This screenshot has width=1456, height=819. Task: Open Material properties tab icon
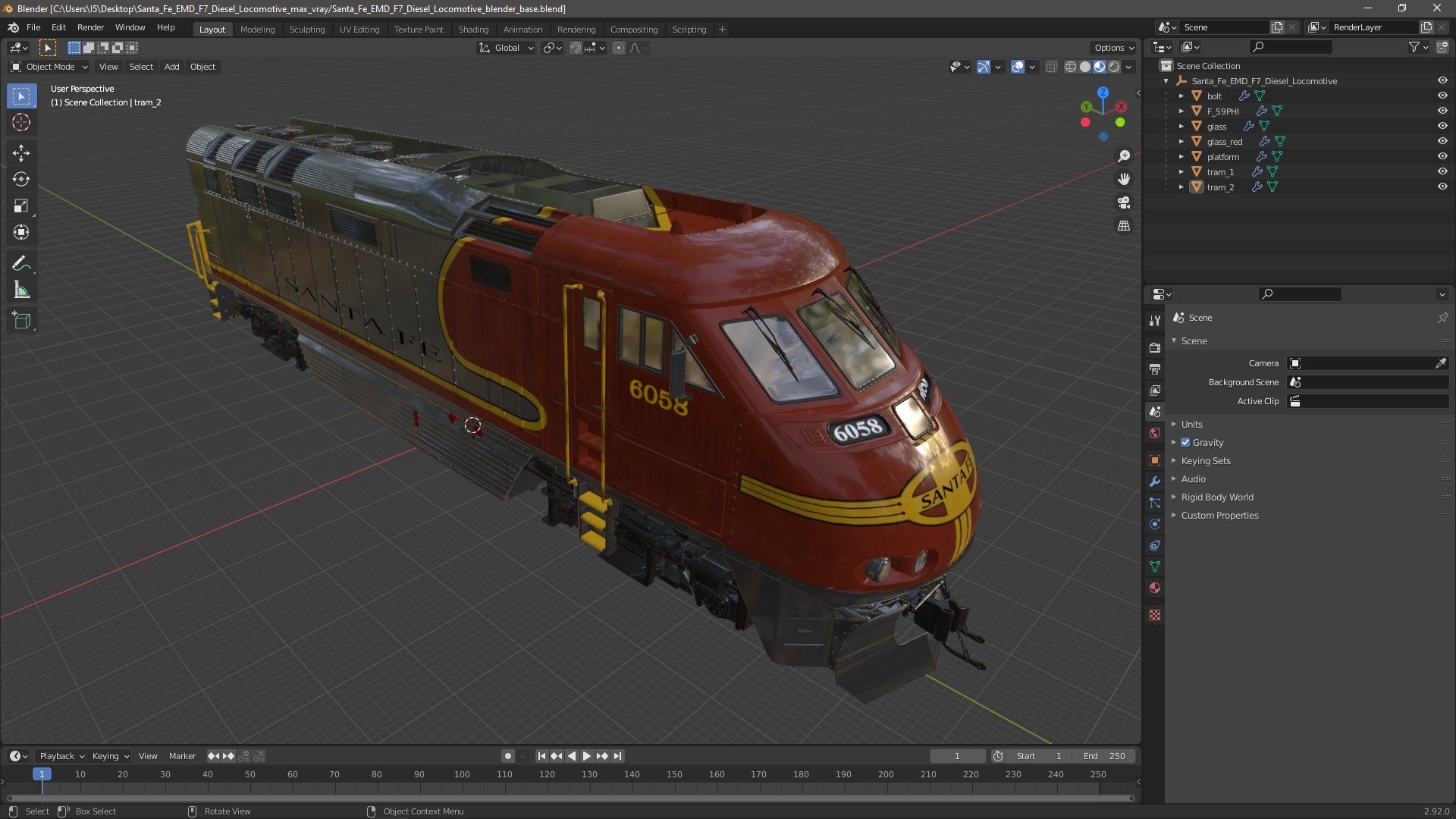(1155, 588)
